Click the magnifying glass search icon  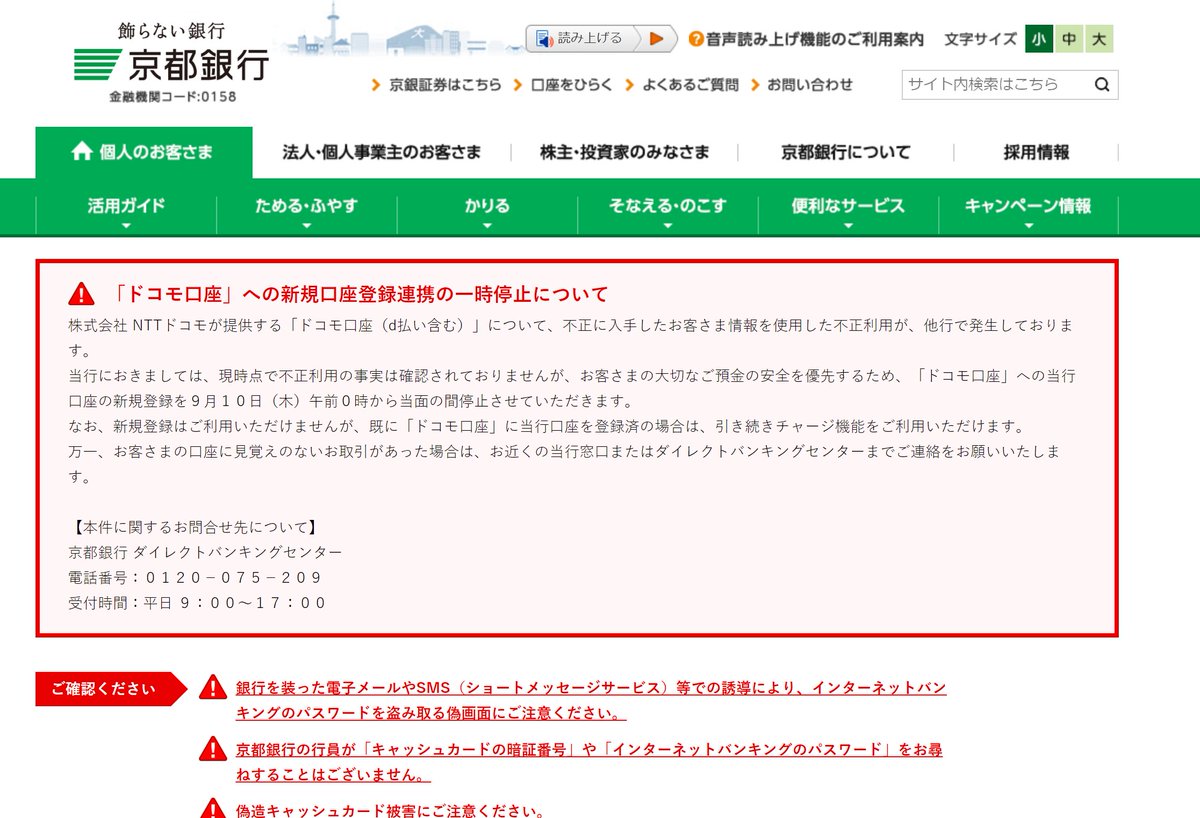pos(1102,85)
